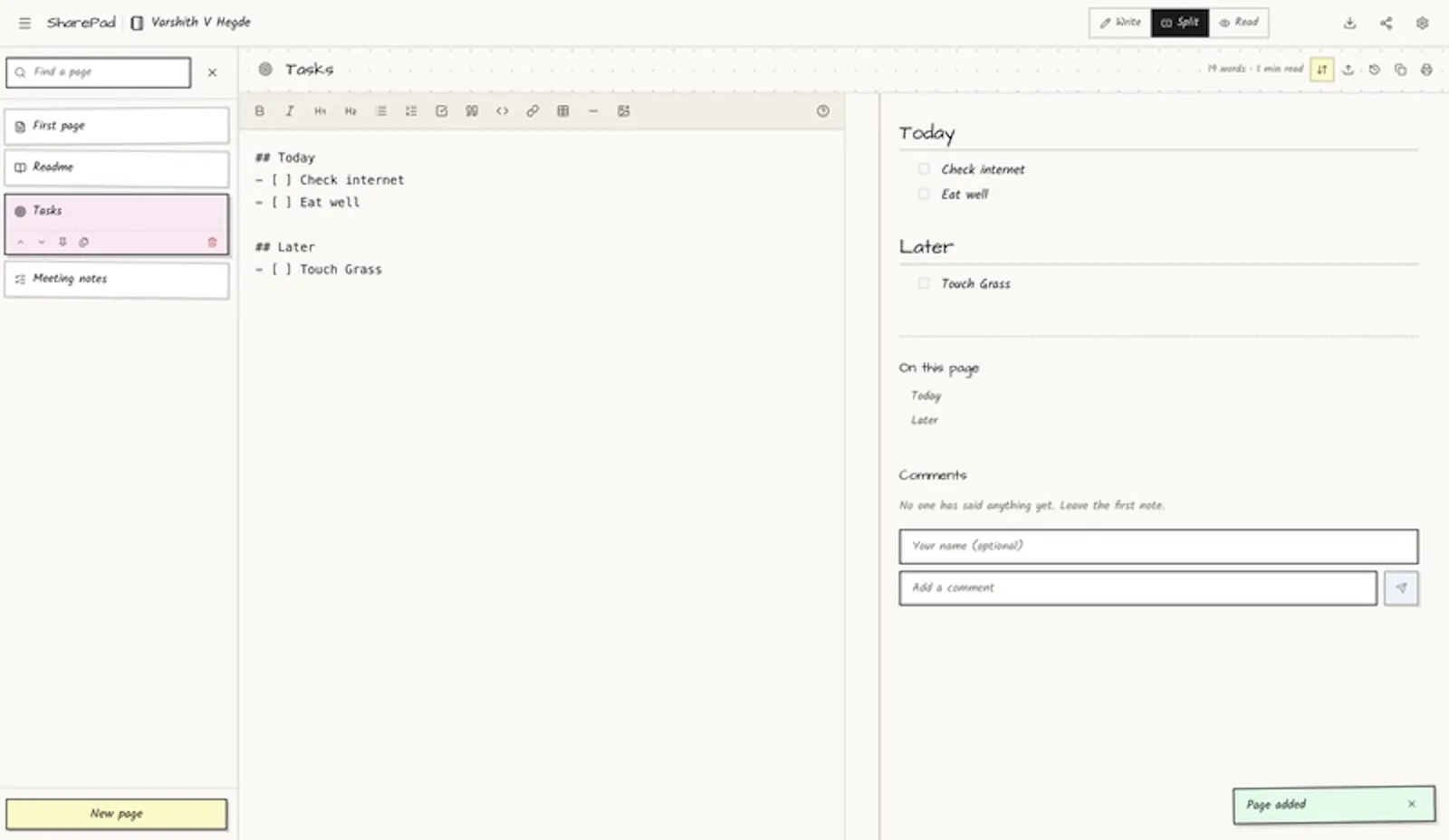Copy the page content
The width and height of the screenshot is (1449, 840).
(1400, 70)
